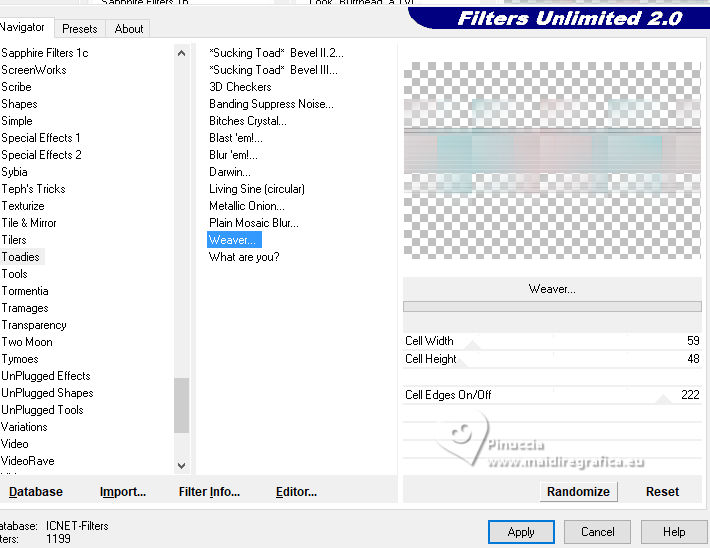The width and height of the screenshot is (710, 548).
Task: Open the filter Editor
Action: [296, 491]
